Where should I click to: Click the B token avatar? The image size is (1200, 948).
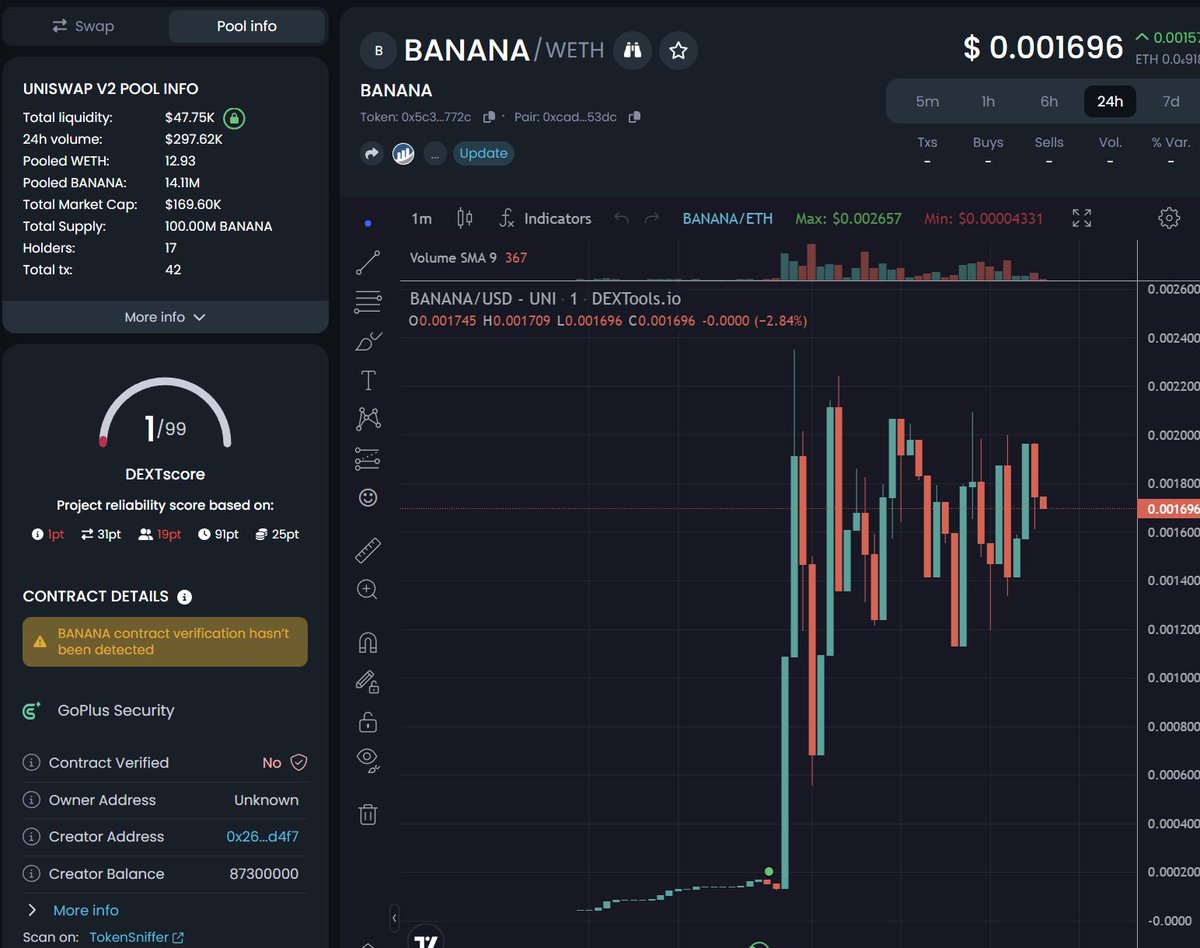click(378, 50)
